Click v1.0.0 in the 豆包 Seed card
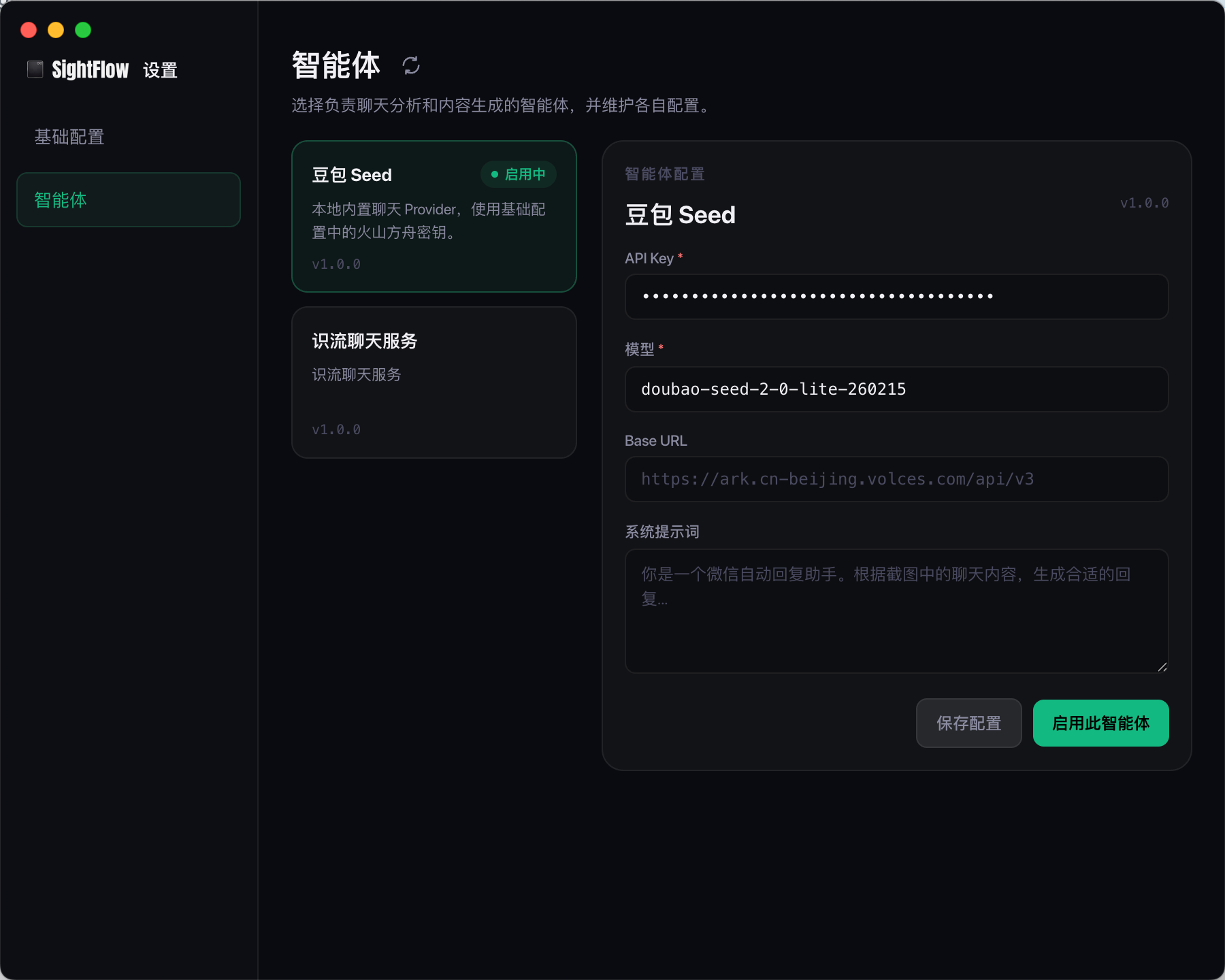This screenshot has width=1225, height=980. tap(336, 264)
